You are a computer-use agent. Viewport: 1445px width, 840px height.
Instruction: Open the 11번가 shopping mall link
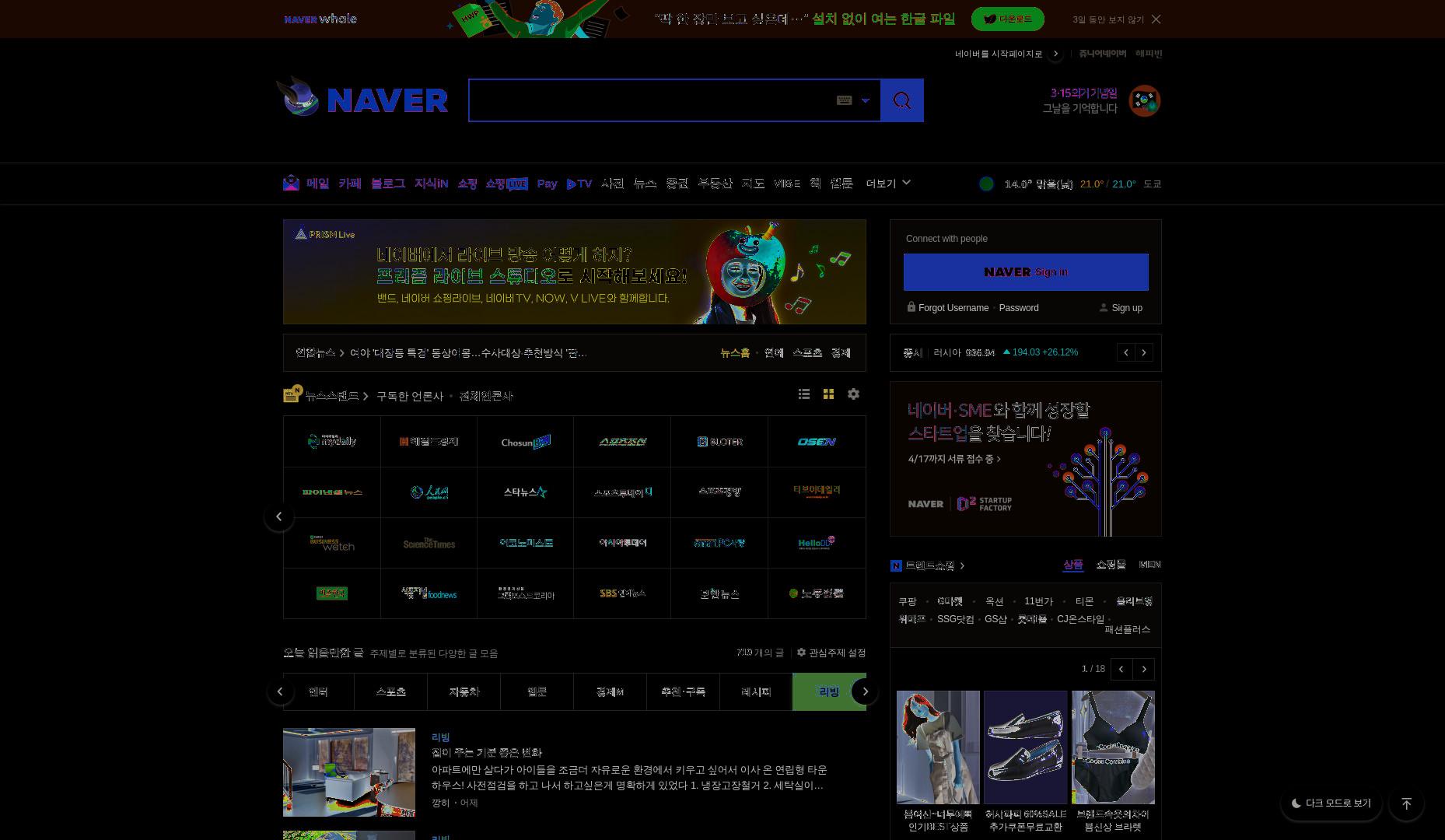[x=1038, y=601]
